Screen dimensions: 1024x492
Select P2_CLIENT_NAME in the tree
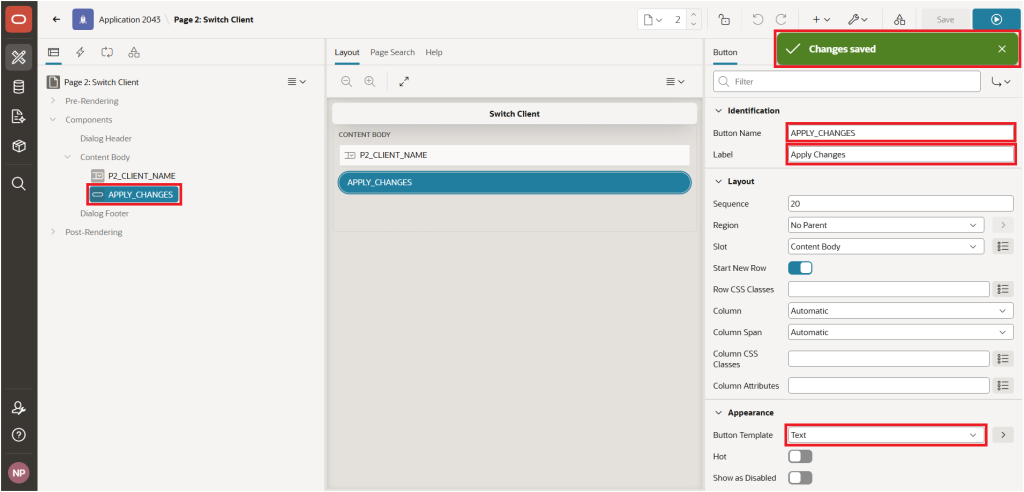coord(133,176)
